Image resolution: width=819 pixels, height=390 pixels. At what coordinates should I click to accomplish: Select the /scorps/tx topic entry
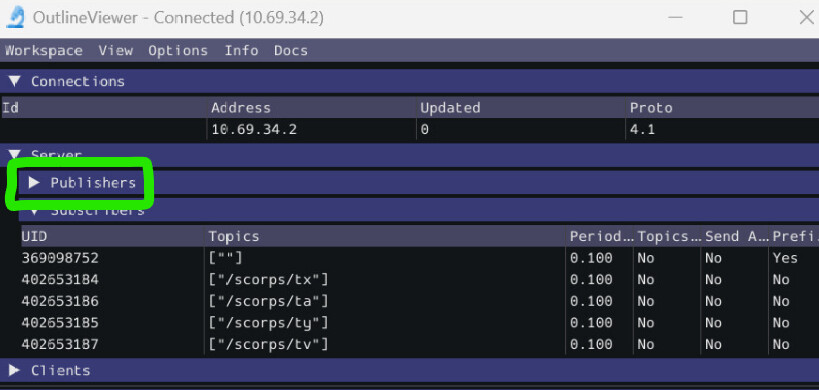(x=268, y=280)
